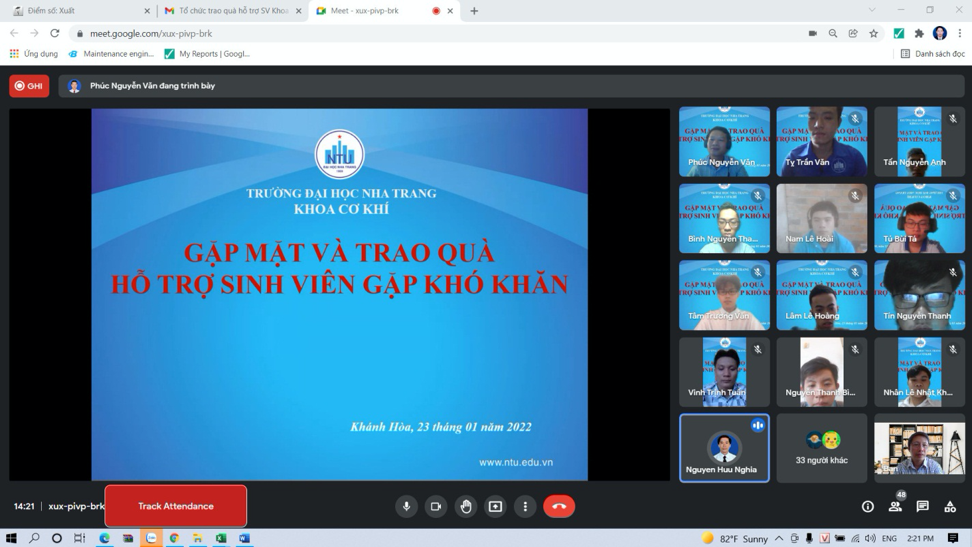Open the Extensions puzzle icon
The width and height of the screenshot is (972, 547).
(919, 33)
